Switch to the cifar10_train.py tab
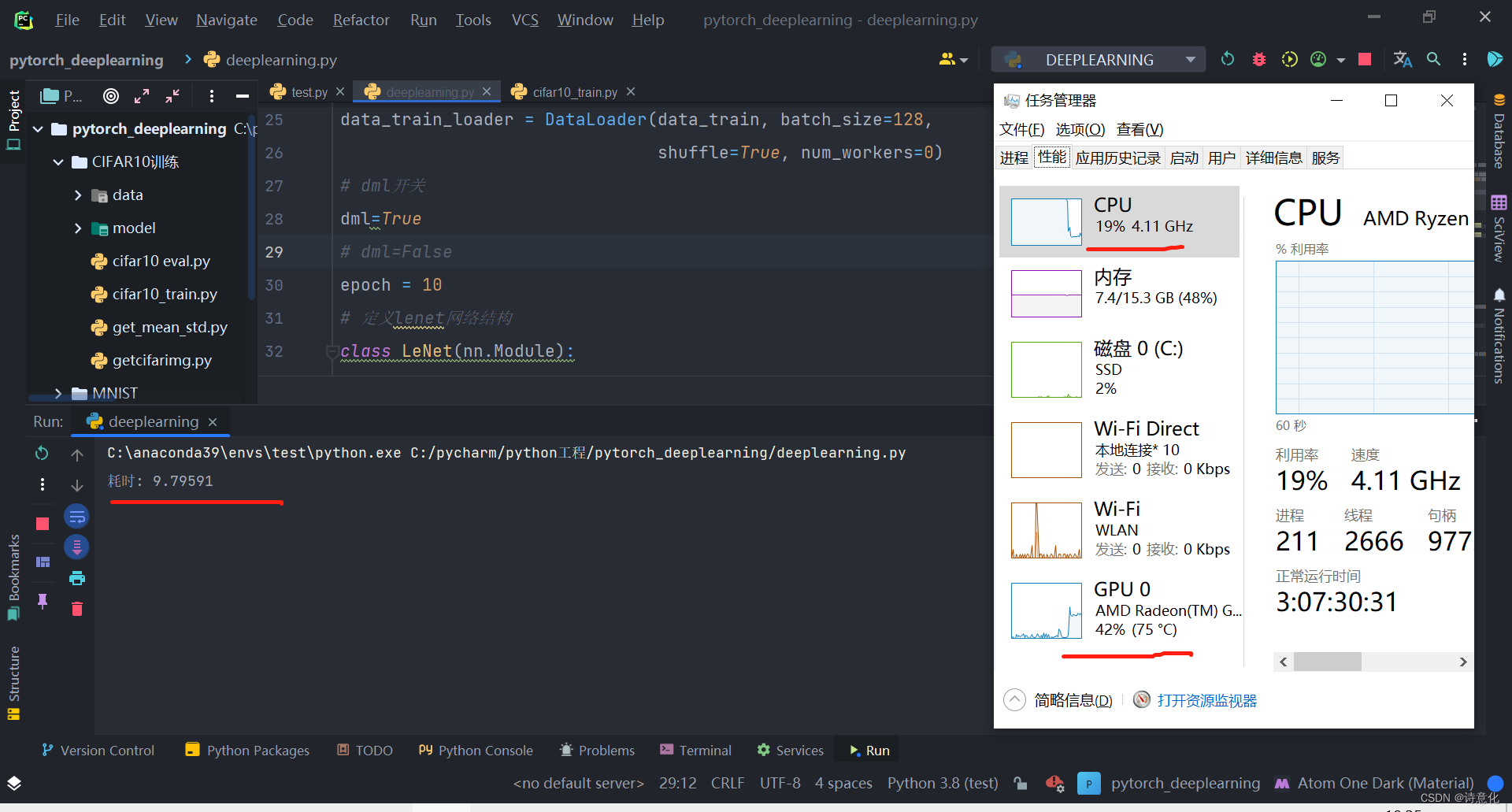 (x=573, y=92)
